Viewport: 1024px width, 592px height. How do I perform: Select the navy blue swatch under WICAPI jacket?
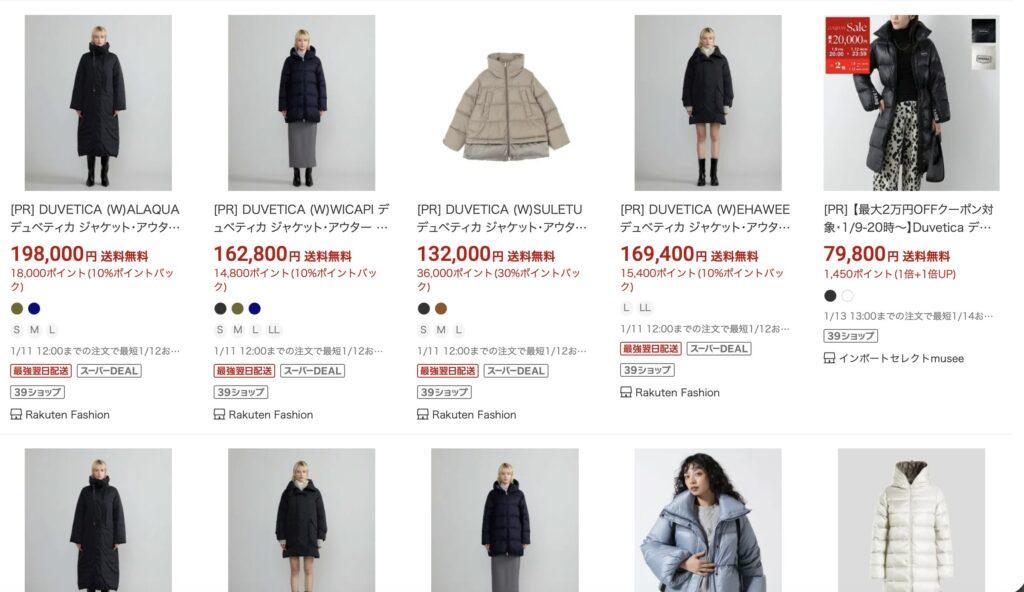255,308
